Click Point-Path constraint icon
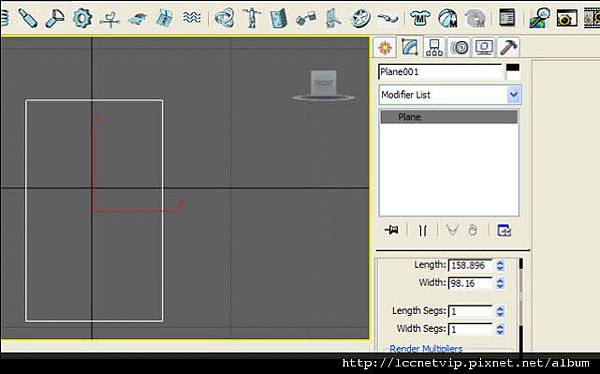Viewport: 600px width, 374px height. point(388,18)
